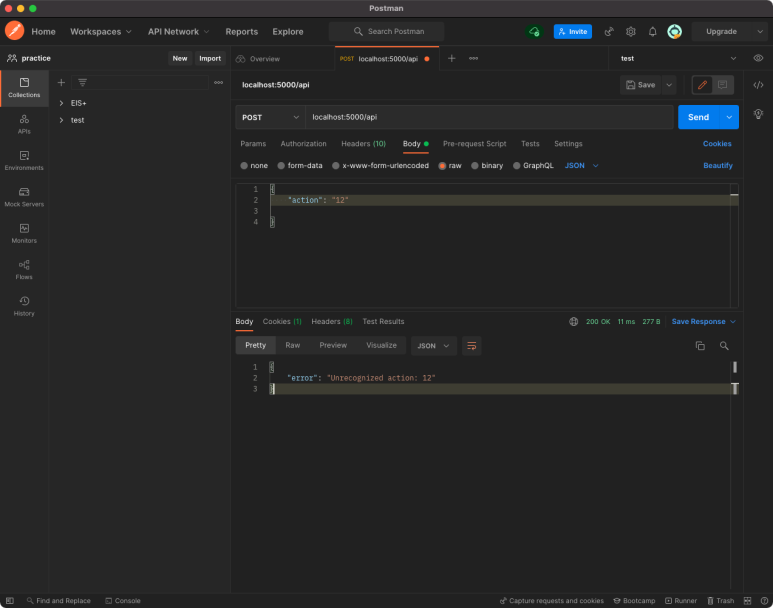Click the Import button
Image resolution: width=773 pixels, height=608 pixels.
pyautogui.click(x=210, y=58)
